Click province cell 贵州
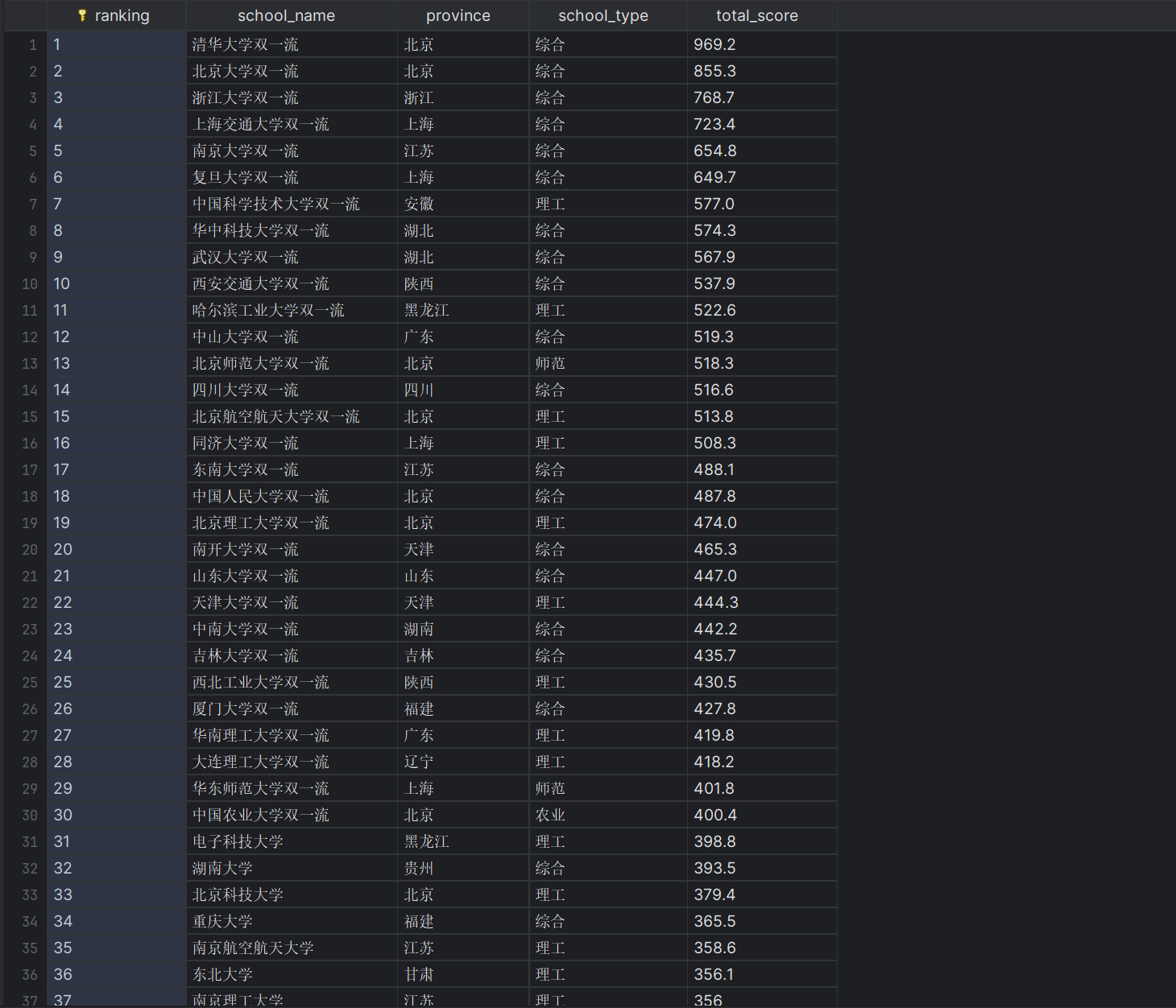 tap(463, 868)
